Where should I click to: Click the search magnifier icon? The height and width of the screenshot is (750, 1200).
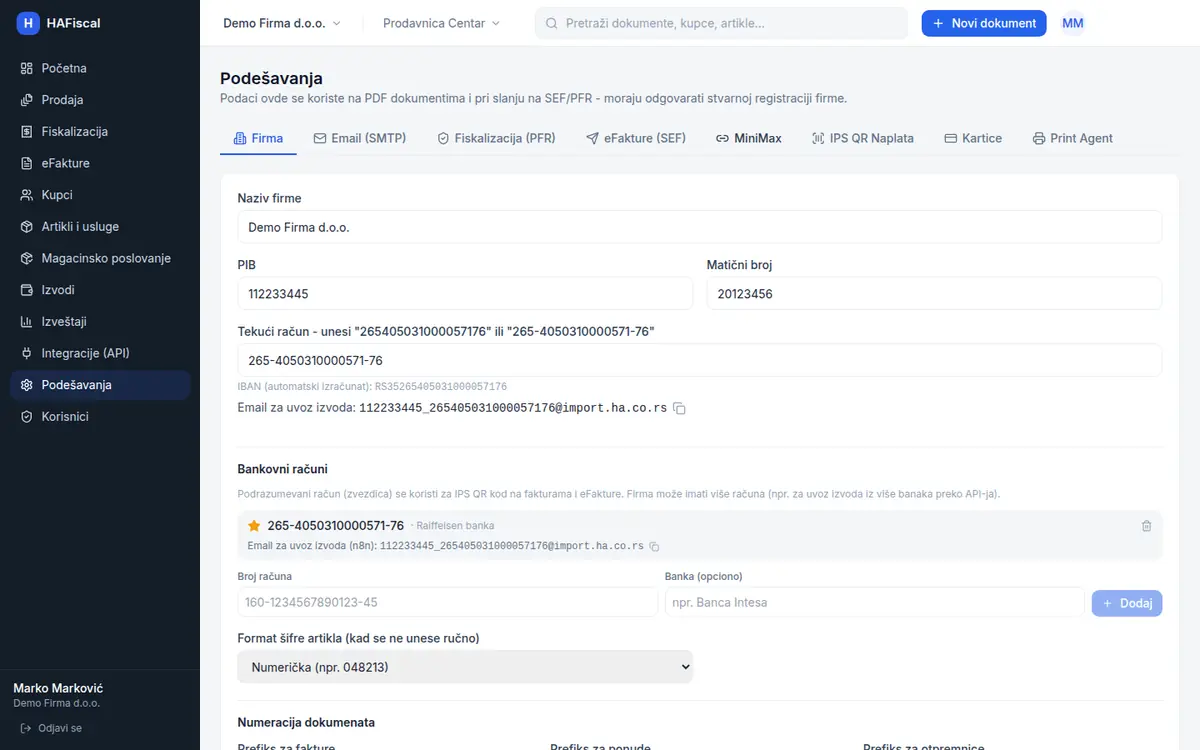pyautogui.click(x=551, y=23)
